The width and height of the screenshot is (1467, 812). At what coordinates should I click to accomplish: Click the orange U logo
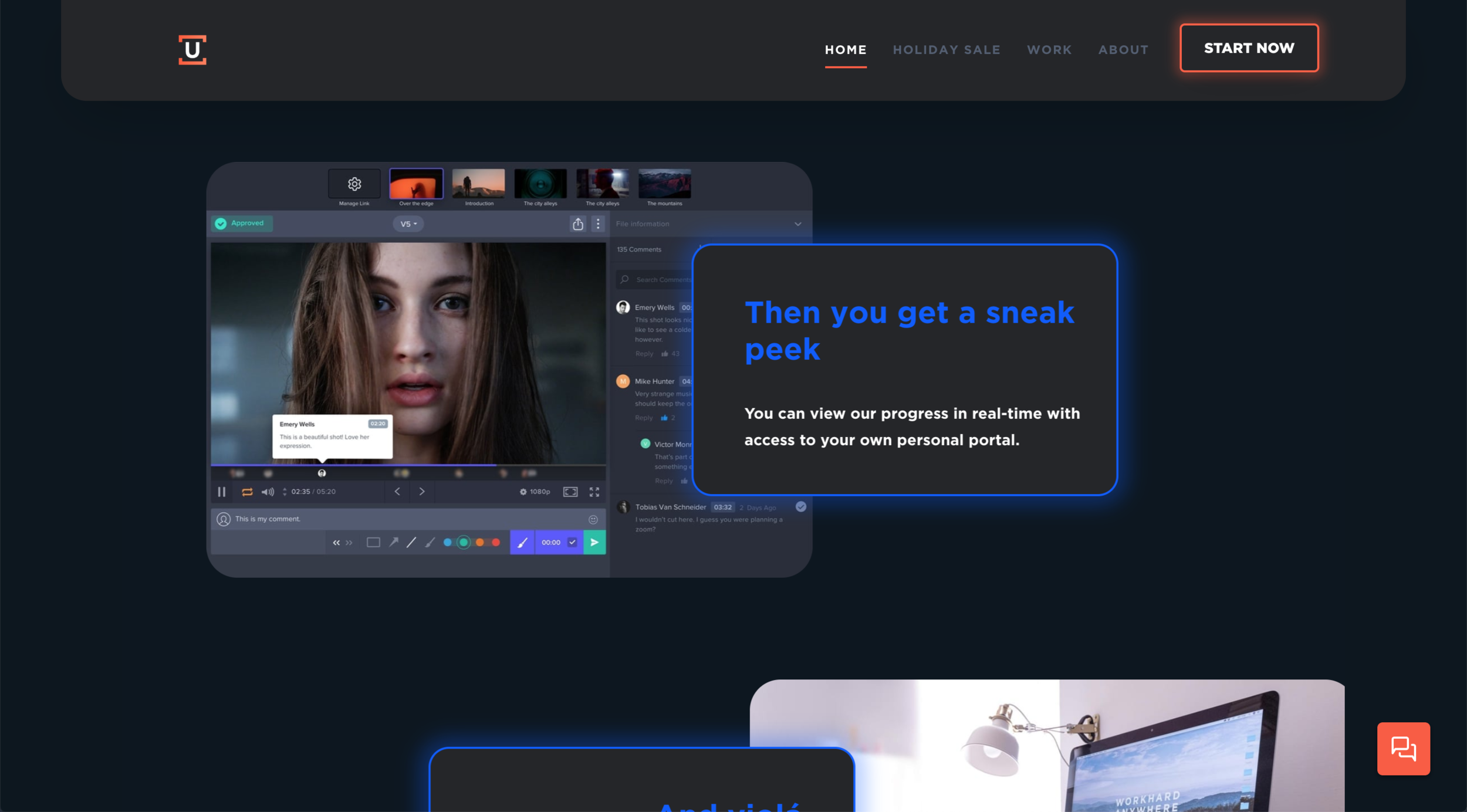pyautogui.click(x=192, y=50)
